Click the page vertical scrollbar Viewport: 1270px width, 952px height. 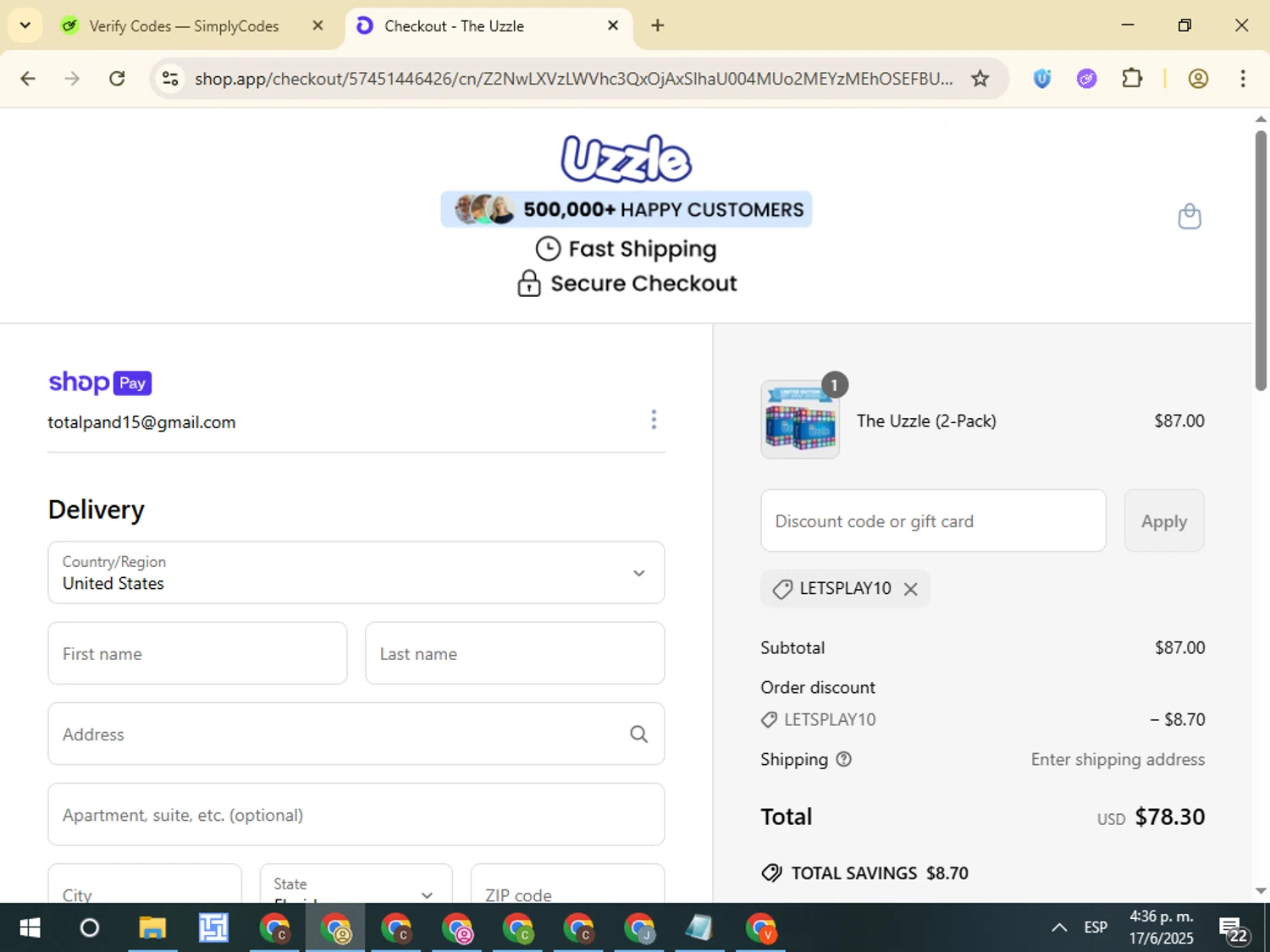coord(1261,261)
